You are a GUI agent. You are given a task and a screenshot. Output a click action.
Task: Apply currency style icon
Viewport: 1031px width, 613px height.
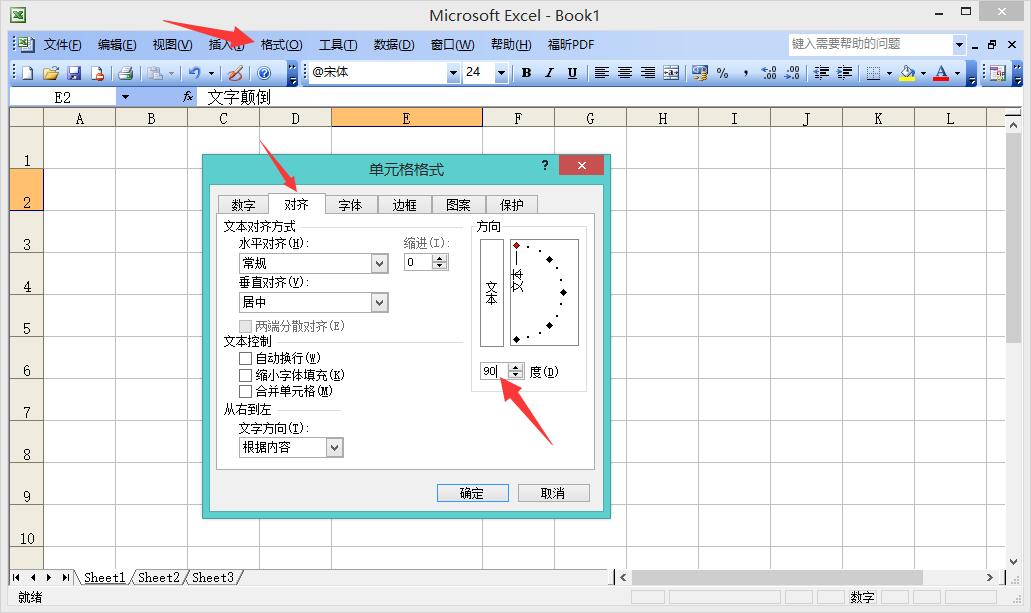(700, 73)
